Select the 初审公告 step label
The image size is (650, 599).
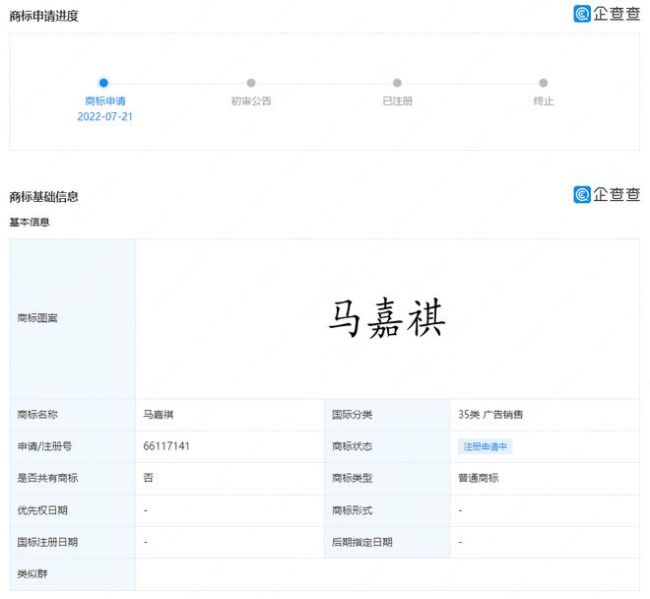click(x=251, y=101)
